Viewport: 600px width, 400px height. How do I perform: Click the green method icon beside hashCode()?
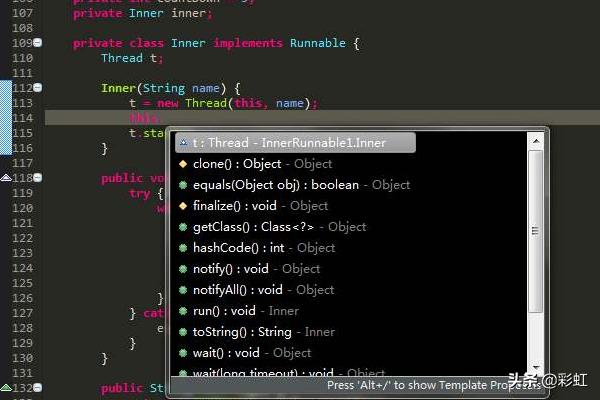pos(183,248)
